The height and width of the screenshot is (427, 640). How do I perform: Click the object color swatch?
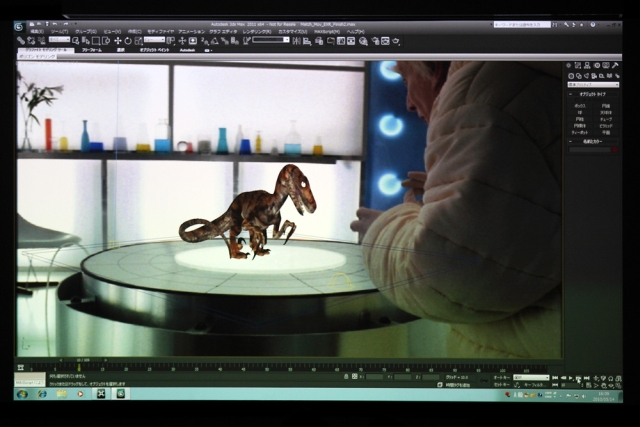(614, 150)
